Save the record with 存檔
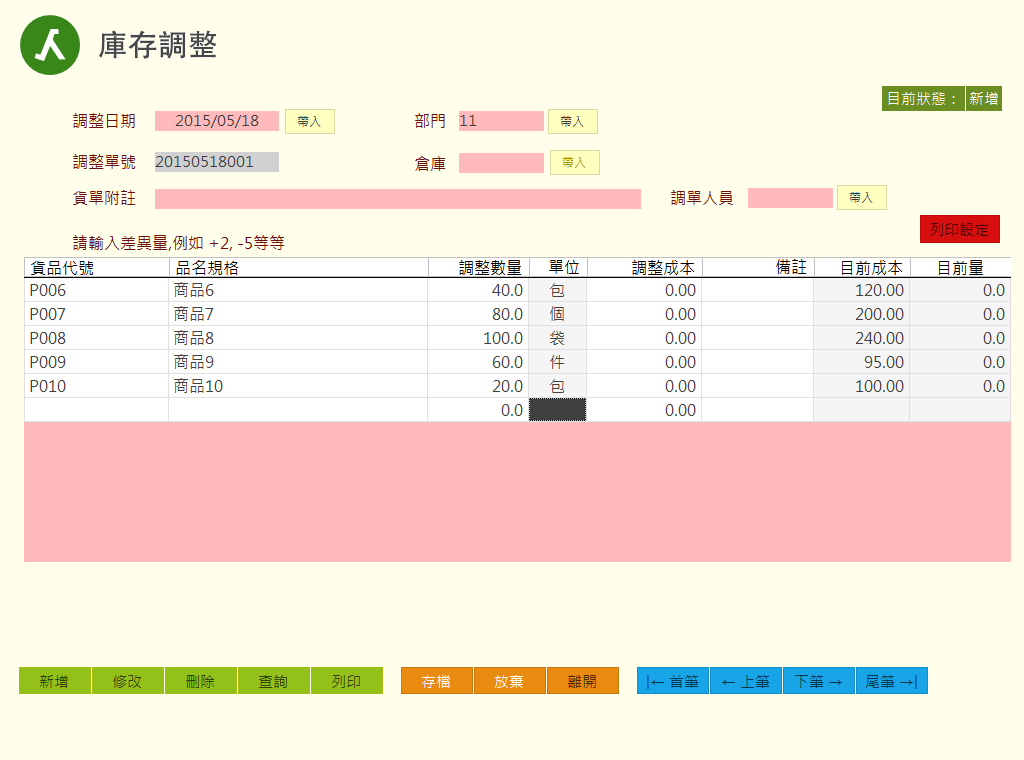Image resolution: width=1024 pixels, height=760 pixels. (x=437, y=681)
